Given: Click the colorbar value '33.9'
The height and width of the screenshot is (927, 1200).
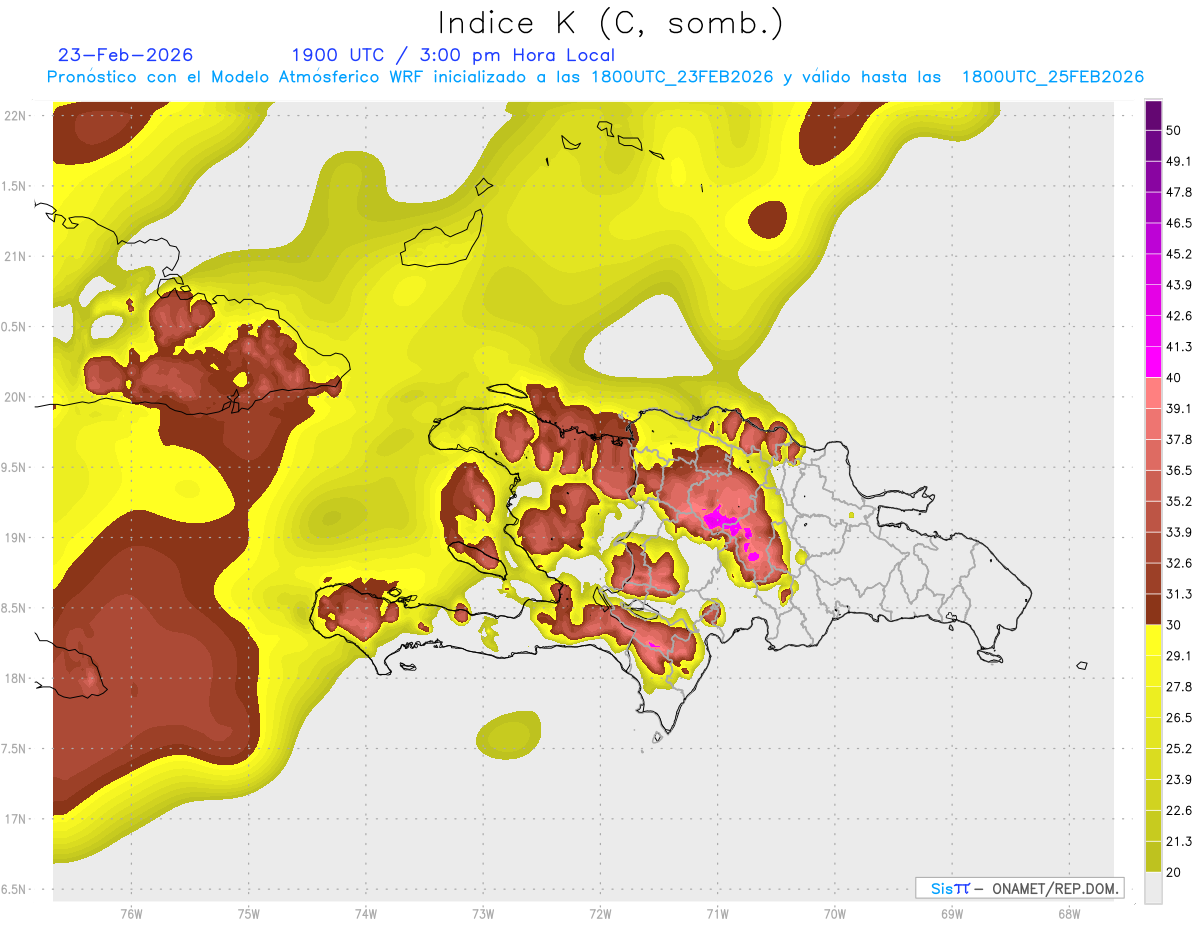Looking at the screenshot, I should pyautogui.click(x=1178, y=532).
